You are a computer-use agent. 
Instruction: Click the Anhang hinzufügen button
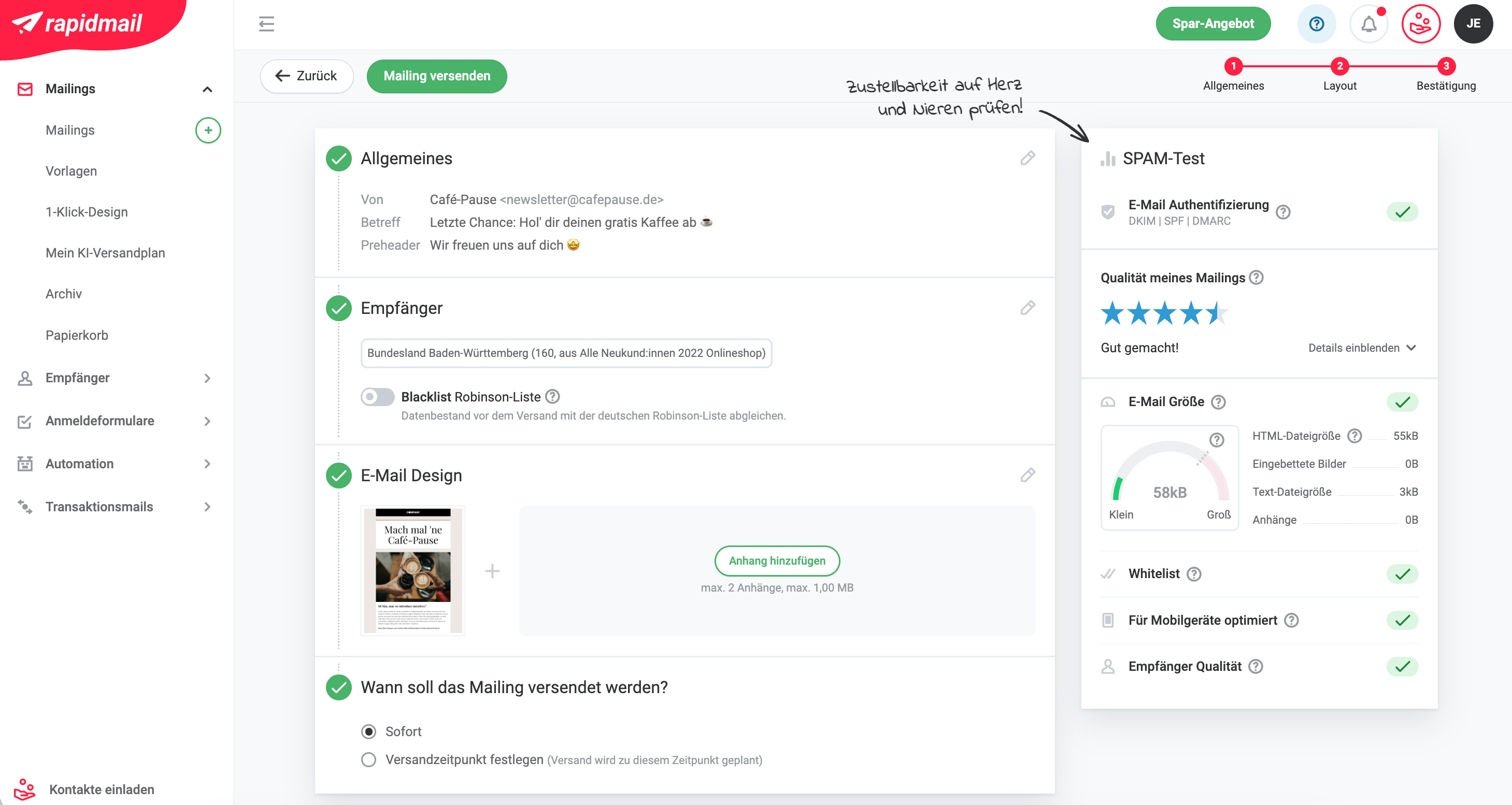777,561
